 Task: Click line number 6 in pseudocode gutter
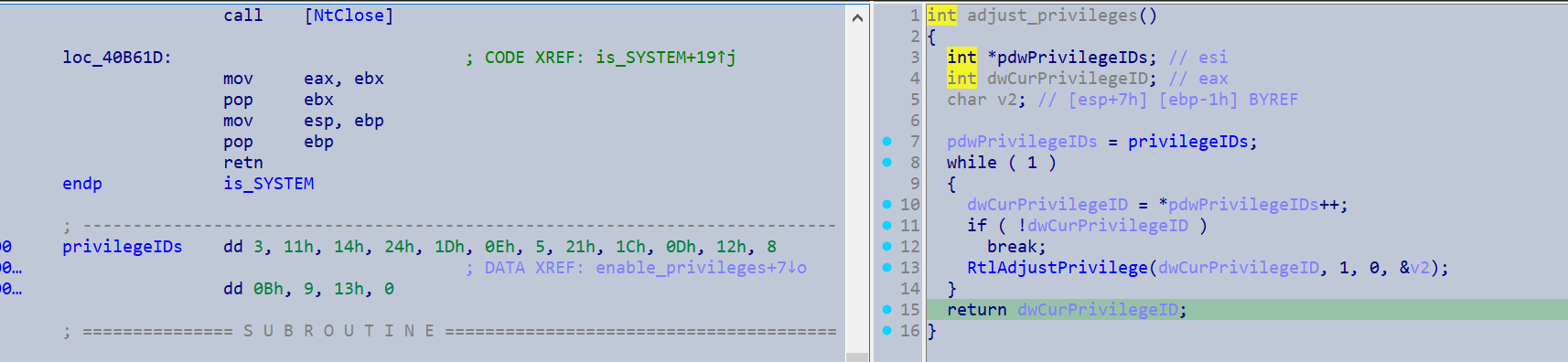[x=915, y=121]
